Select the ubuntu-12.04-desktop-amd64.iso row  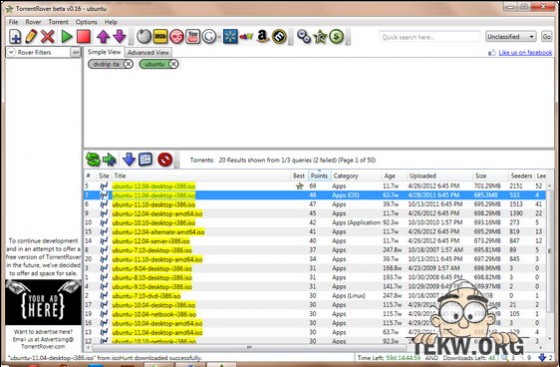tap(315, 213)
